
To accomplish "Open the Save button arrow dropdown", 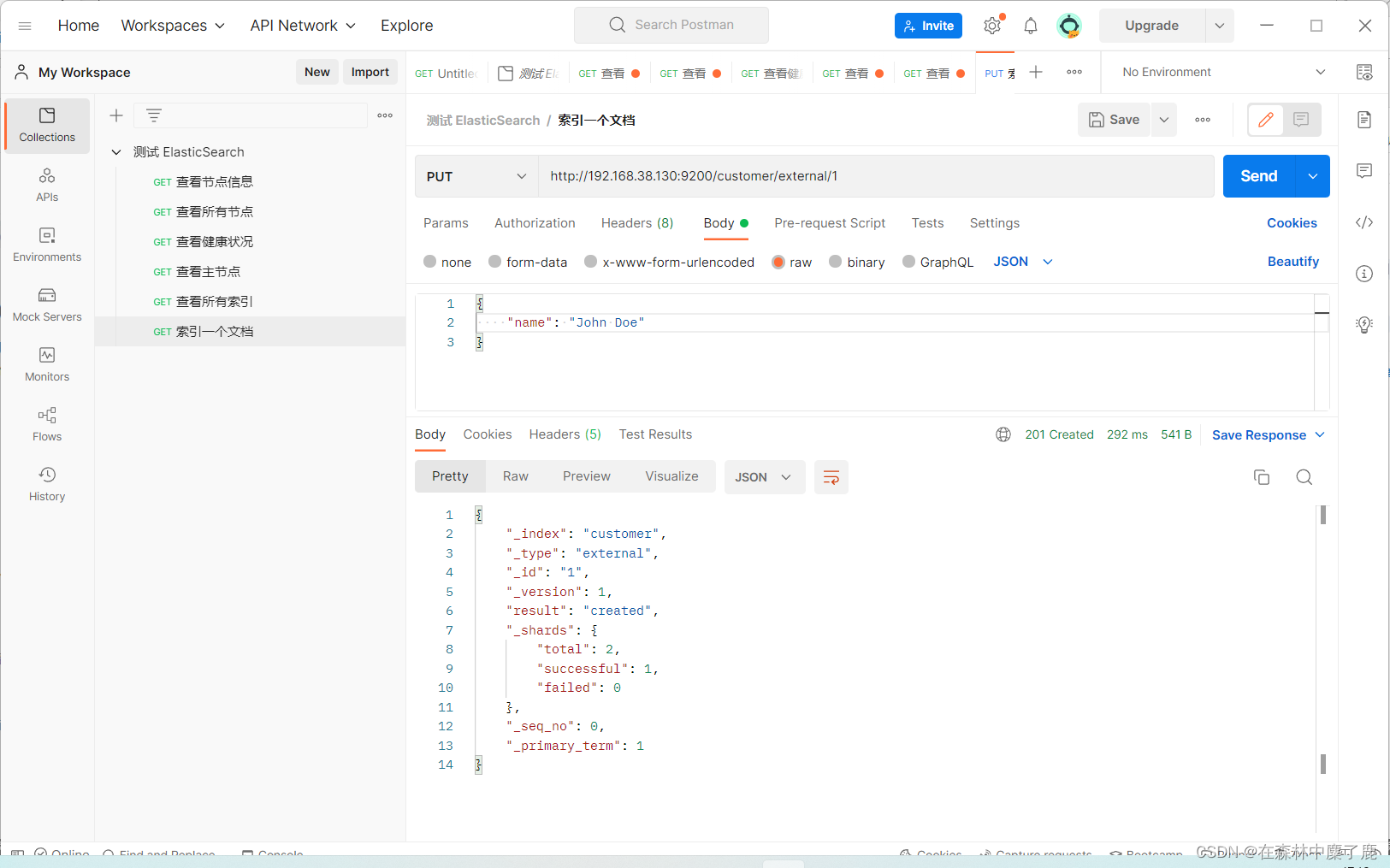I will (1164, 120).
